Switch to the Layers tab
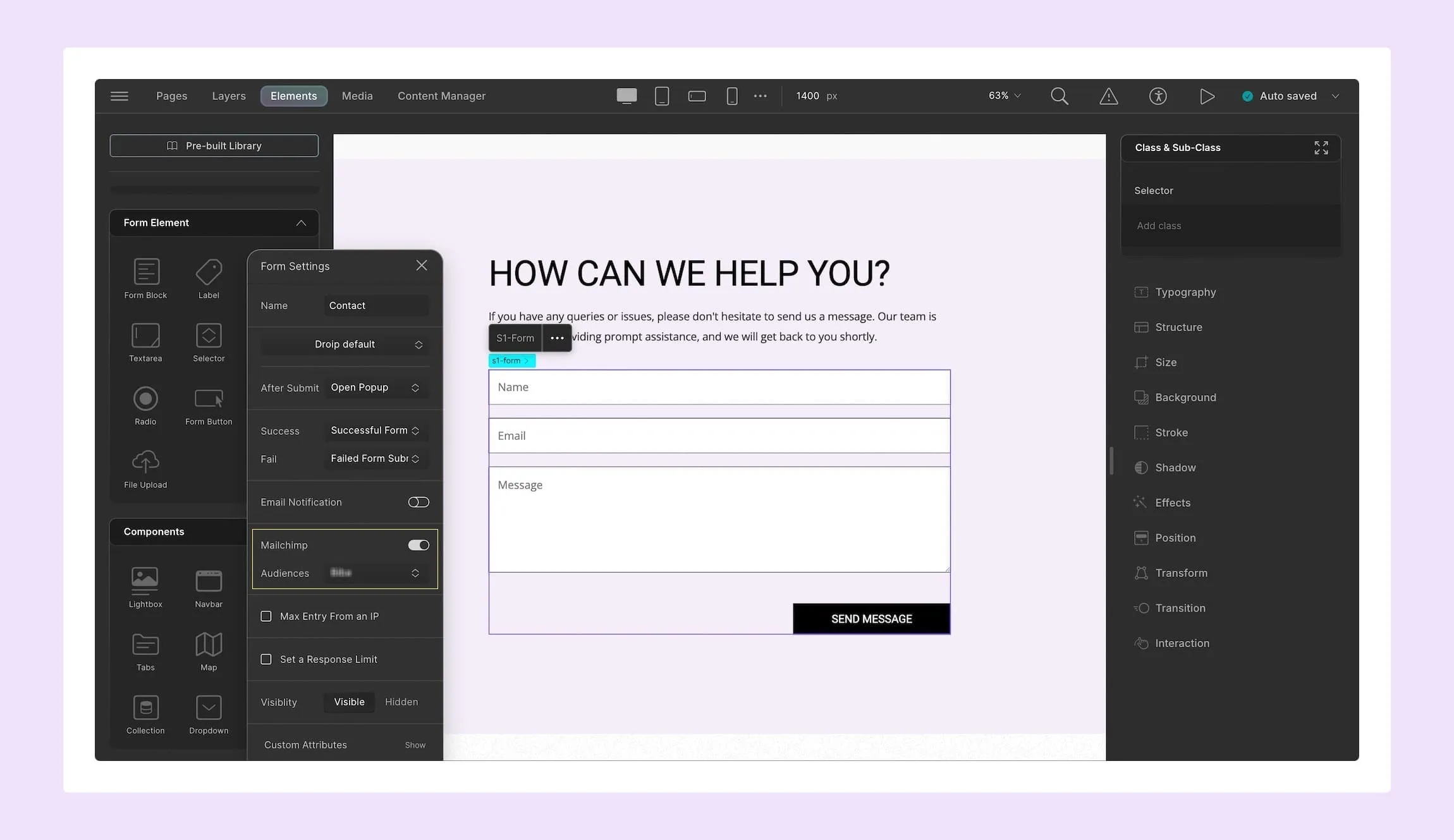Screen dimensions: 1454x840 229,96
